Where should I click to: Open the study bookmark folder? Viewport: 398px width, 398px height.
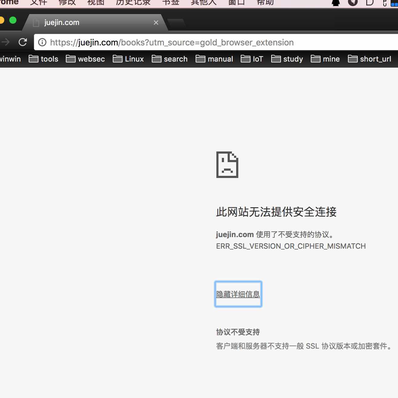pos(287,59)
